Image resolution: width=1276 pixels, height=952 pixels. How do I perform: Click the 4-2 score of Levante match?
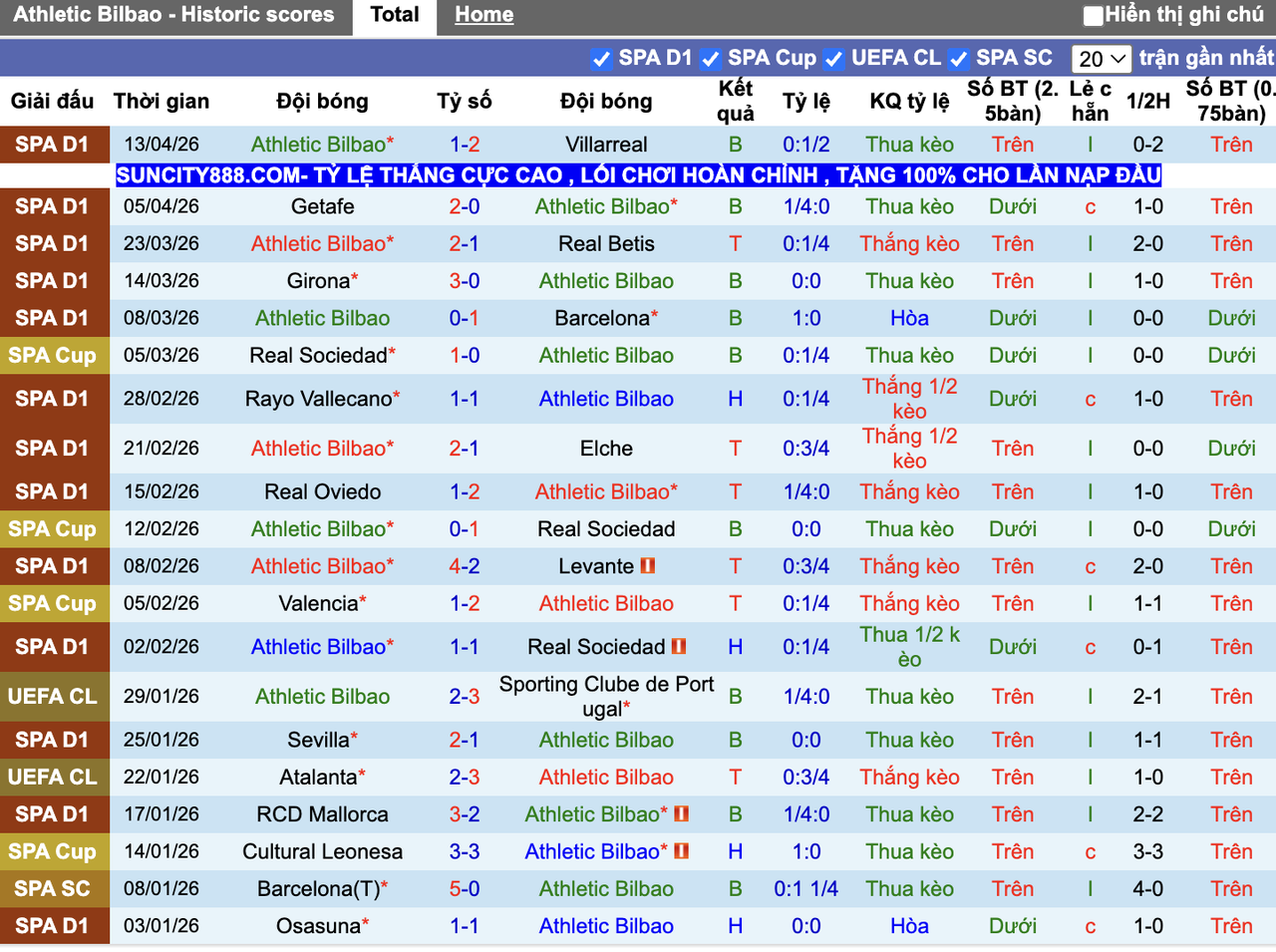coord(465,566)
